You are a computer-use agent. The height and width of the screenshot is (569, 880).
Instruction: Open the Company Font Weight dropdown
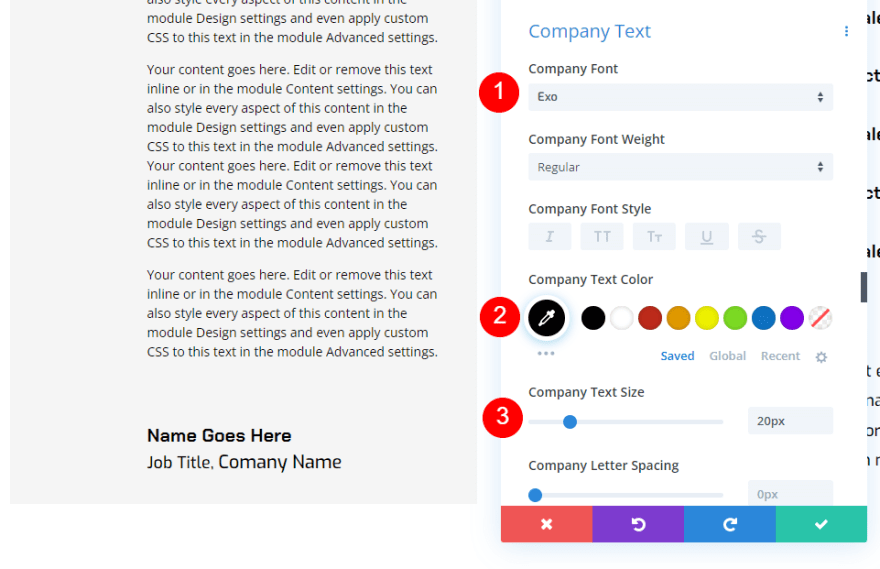coord(680,167)
